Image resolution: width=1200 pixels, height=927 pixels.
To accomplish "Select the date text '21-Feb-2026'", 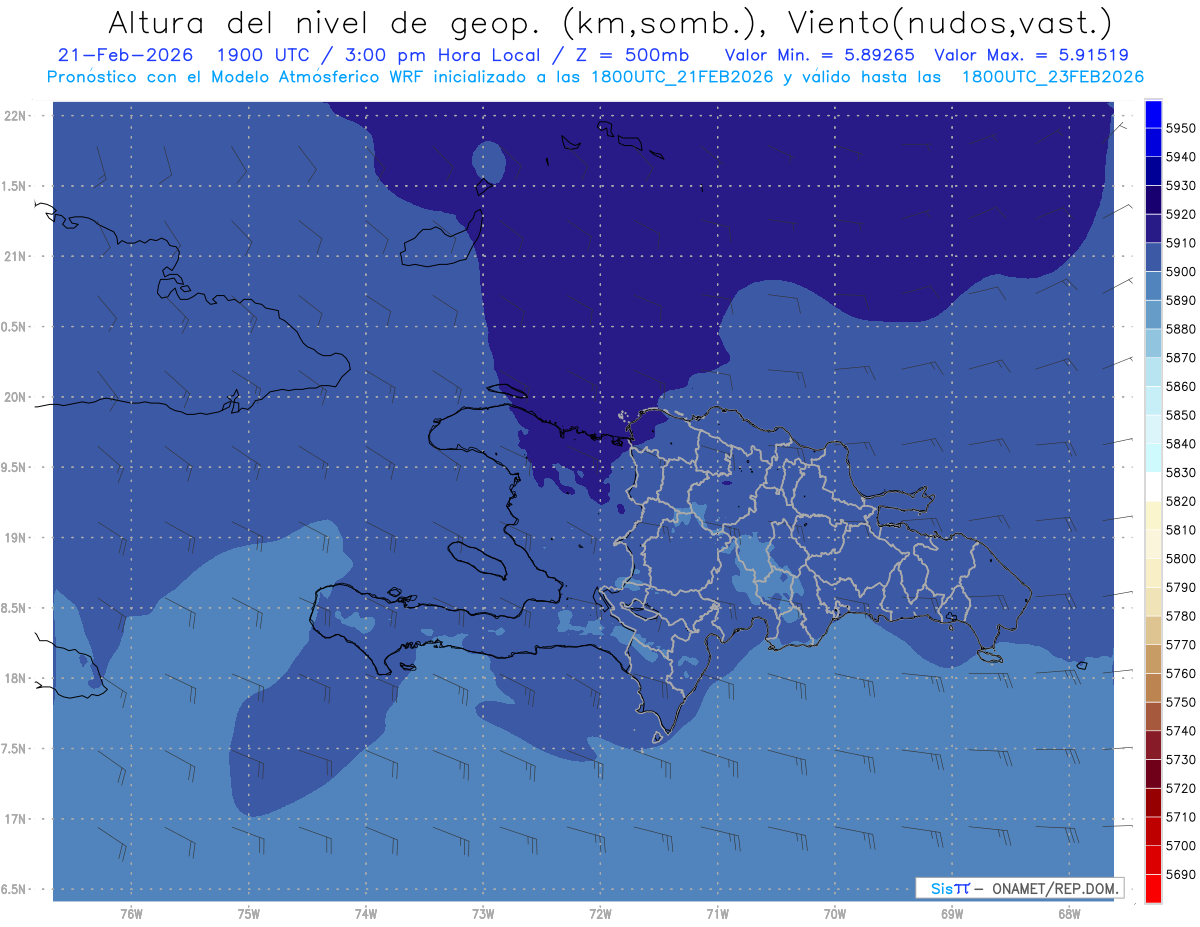I will point(123,56).
